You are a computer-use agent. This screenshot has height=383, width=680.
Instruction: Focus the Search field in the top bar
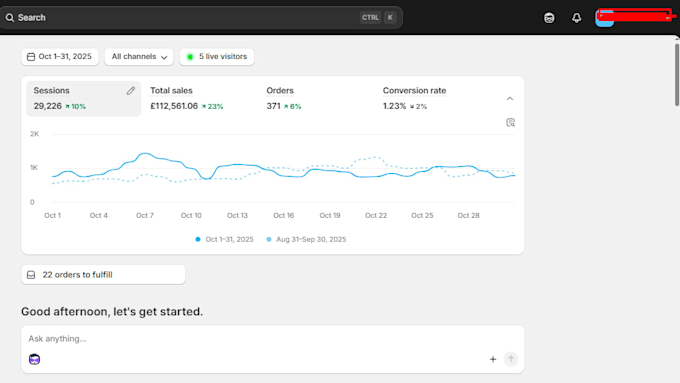pyautogui.click(x=201, y=18)
